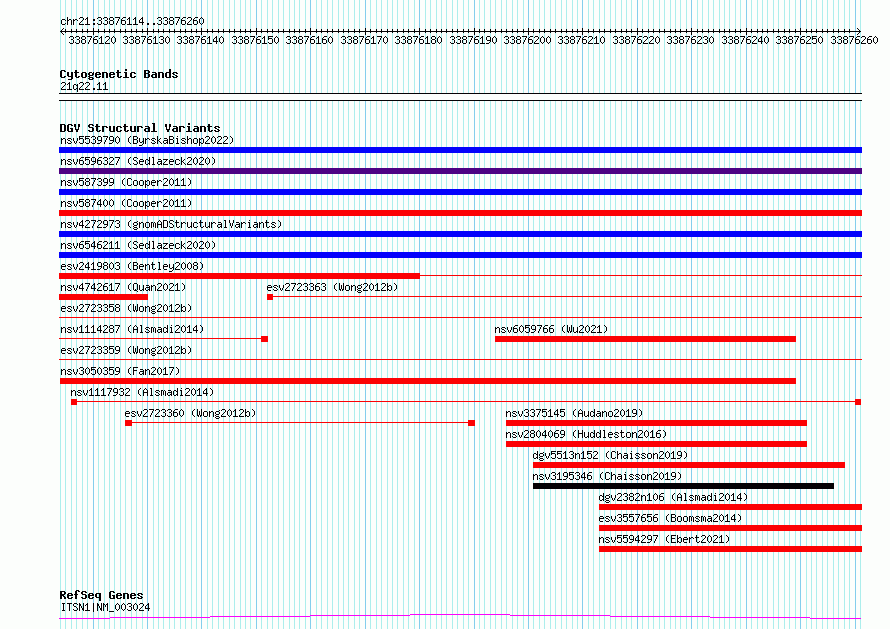Click the esv2419803 (Bentley2008) label
This screenshot has height=629, width=890.
click(132, 266)
